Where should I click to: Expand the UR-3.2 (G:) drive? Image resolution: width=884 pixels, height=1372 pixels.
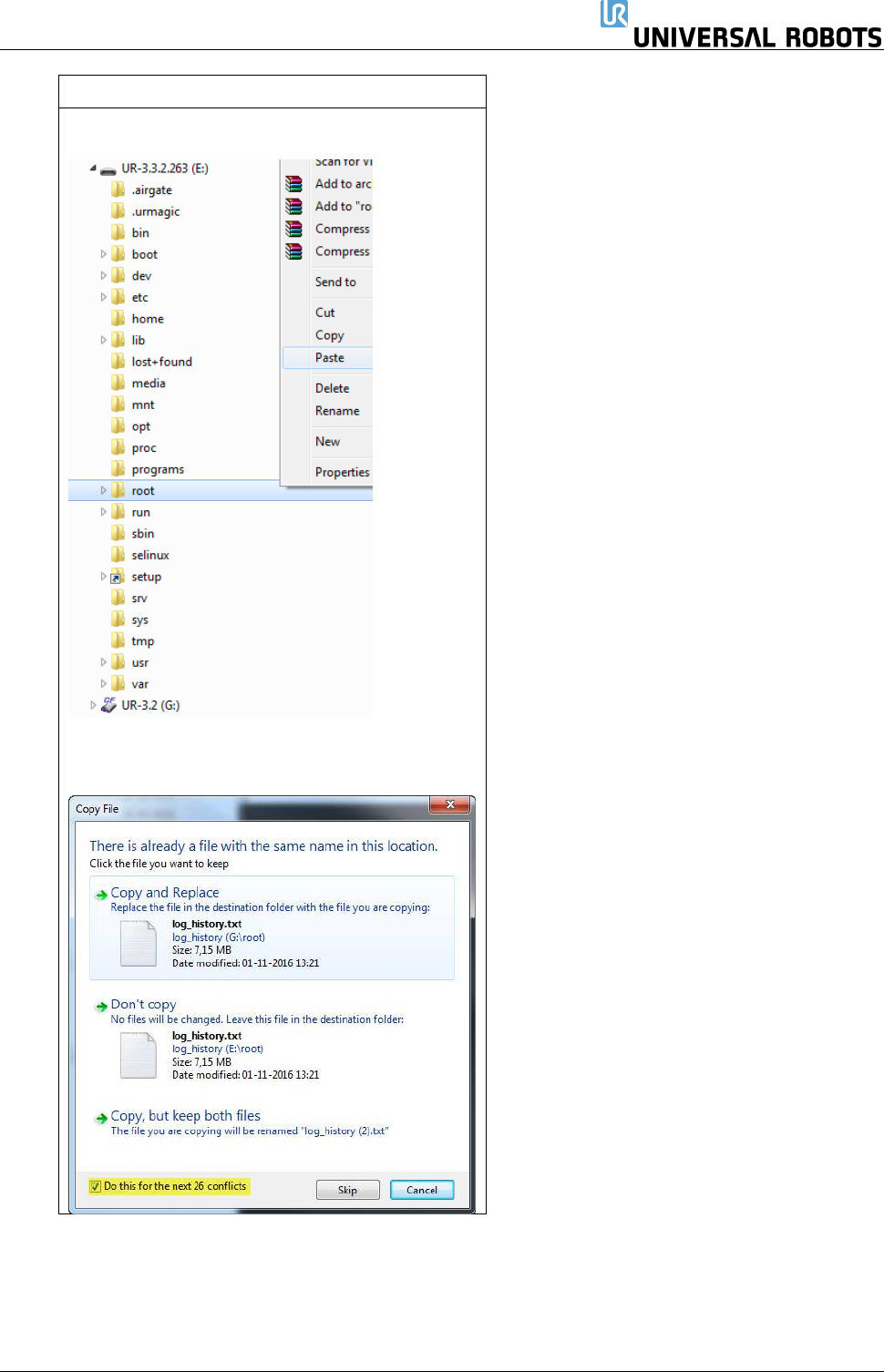point(93,704)
